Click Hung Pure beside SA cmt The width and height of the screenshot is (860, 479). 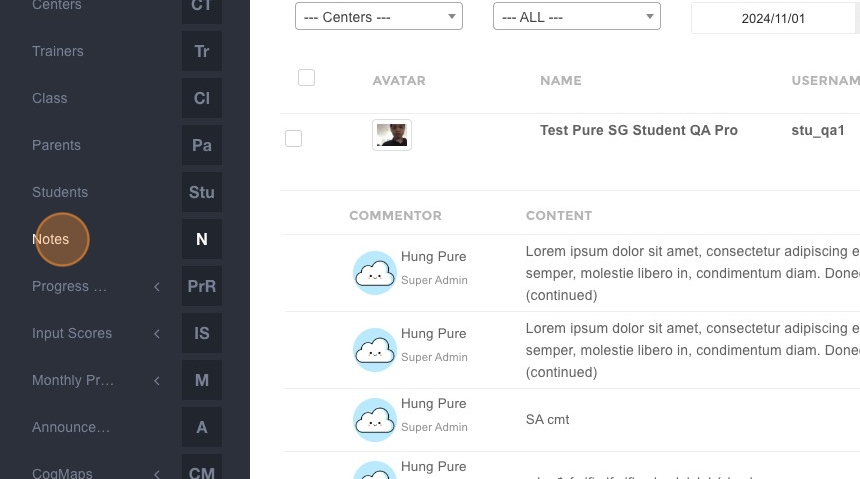pos(433,403)
